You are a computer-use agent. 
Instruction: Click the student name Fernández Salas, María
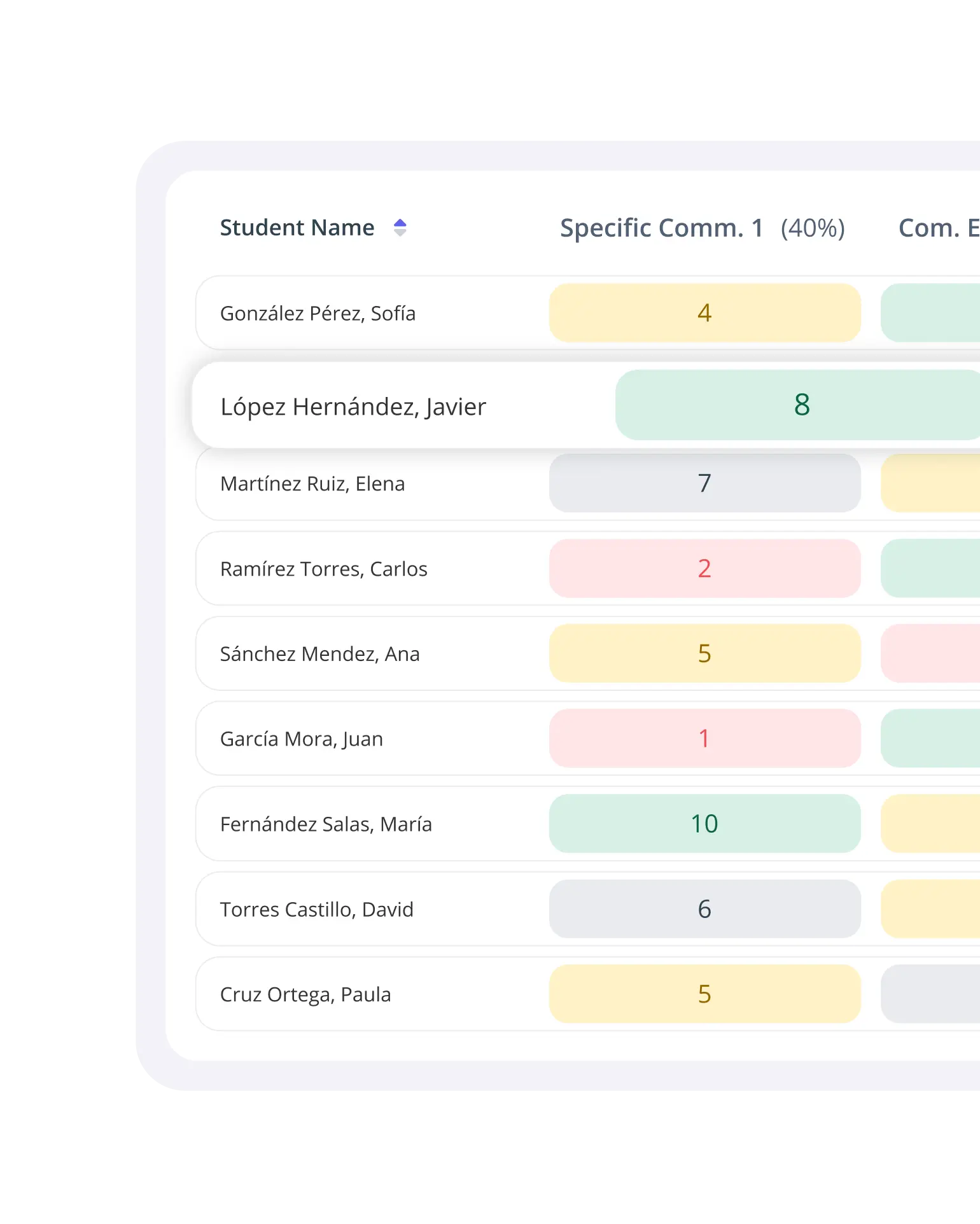(326, 824)
